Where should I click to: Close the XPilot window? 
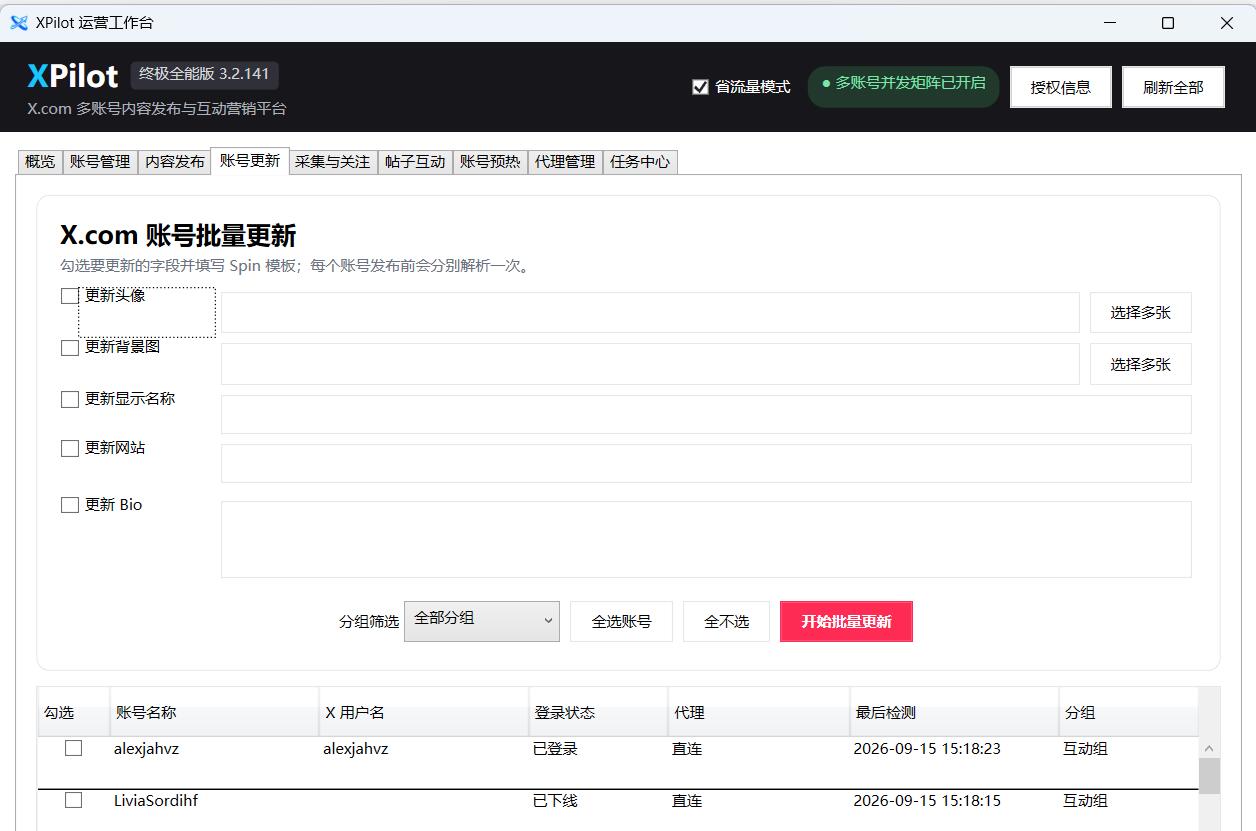1227,23
